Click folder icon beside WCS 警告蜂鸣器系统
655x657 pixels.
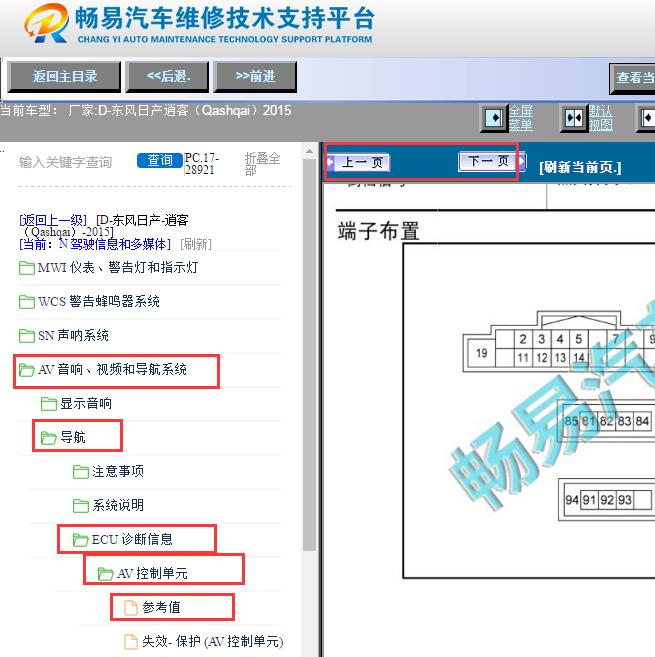[x=27, y=302]
